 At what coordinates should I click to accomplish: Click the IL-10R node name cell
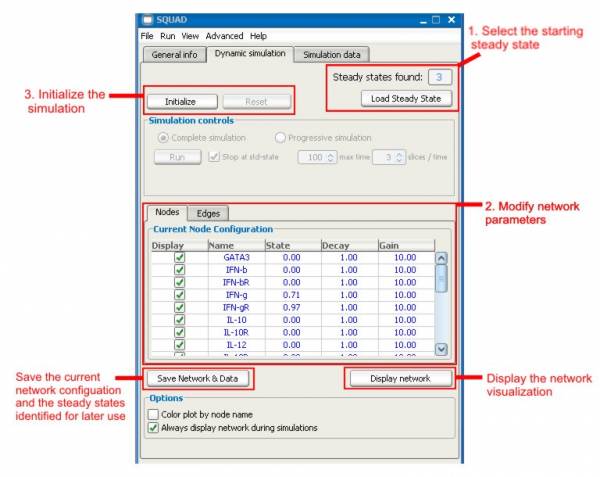[x=236, y=332]
